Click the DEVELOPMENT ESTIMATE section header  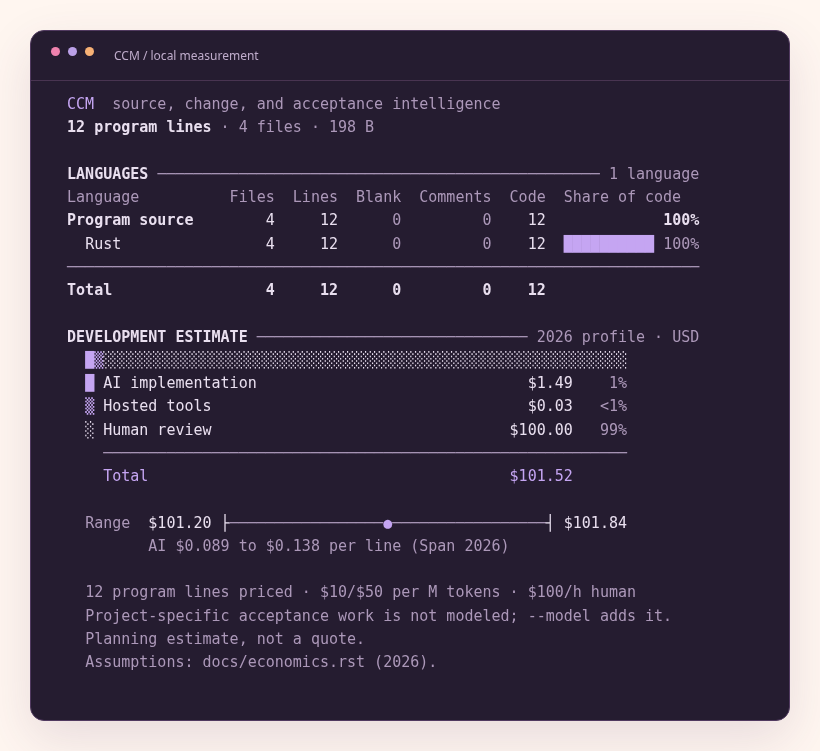click(x=157, y=336)
